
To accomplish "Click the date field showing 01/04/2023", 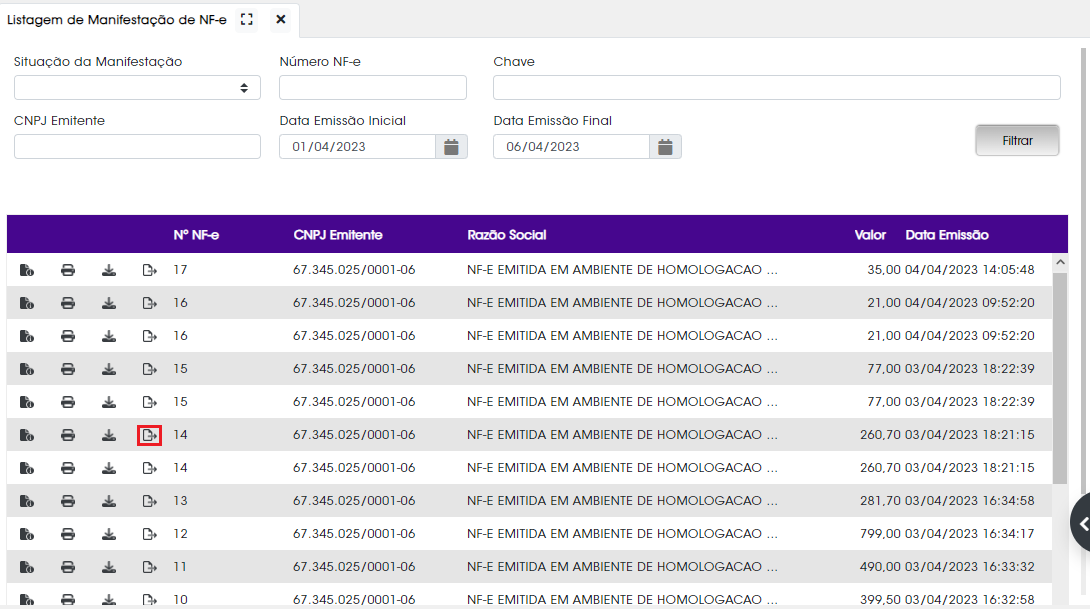I will click(357, 147).
